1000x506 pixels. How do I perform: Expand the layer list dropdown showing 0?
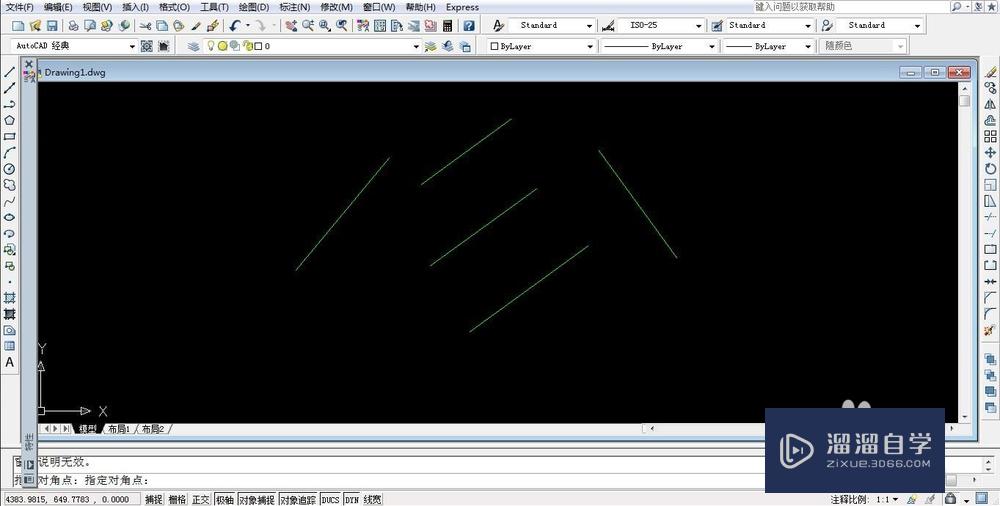click(x=416, y=46)
